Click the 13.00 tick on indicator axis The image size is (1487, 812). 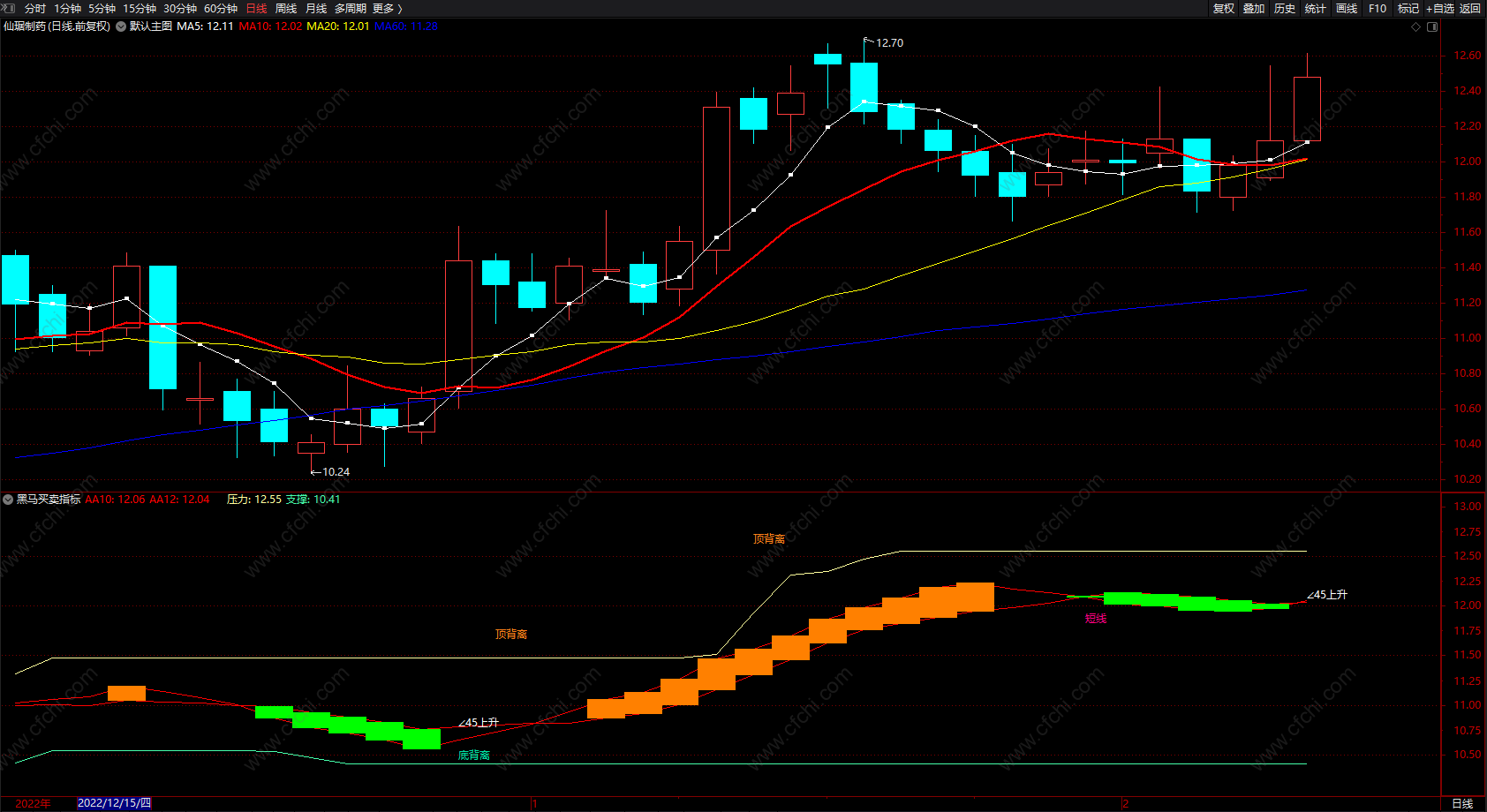1468,507
